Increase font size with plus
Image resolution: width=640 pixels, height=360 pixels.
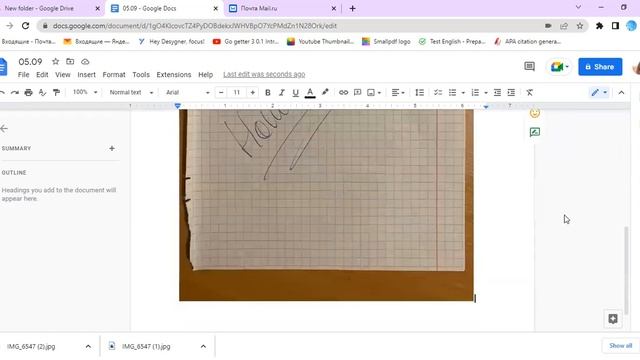(x=253, y=93)
